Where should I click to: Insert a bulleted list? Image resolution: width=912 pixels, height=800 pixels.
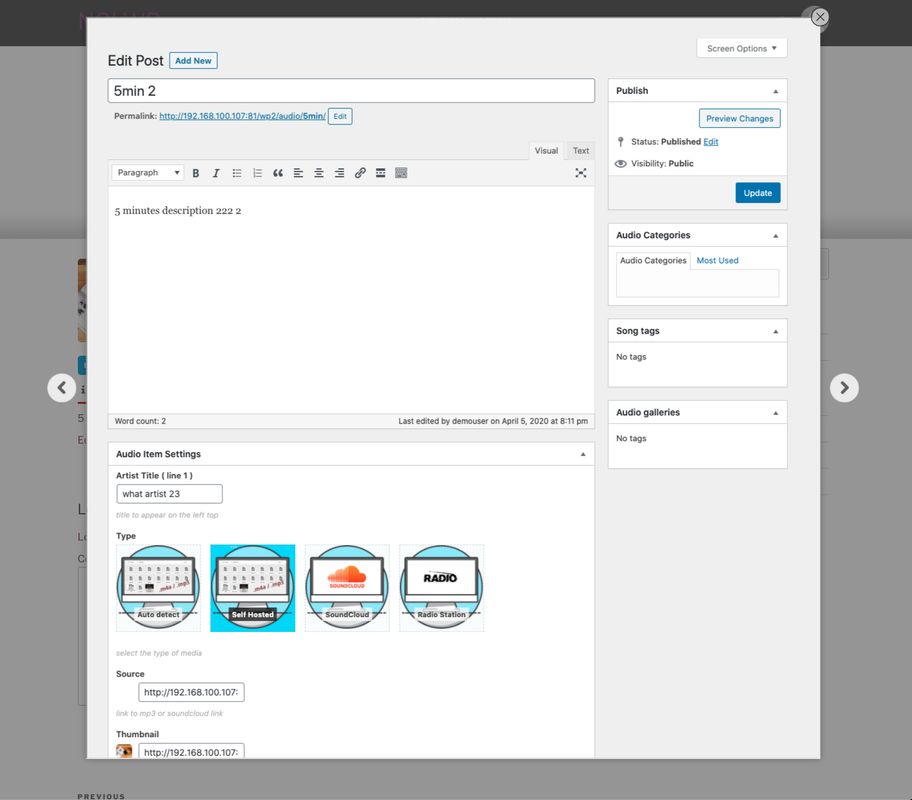[237, 173]
